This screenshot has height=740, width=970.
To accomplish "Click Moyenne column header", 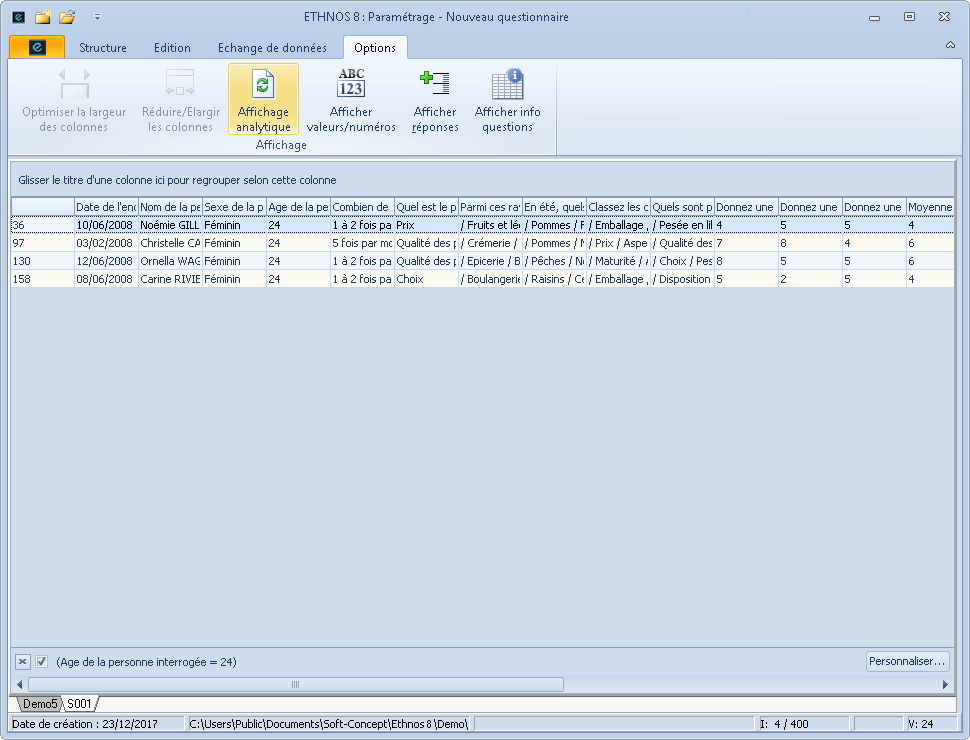I will point(930,207).
